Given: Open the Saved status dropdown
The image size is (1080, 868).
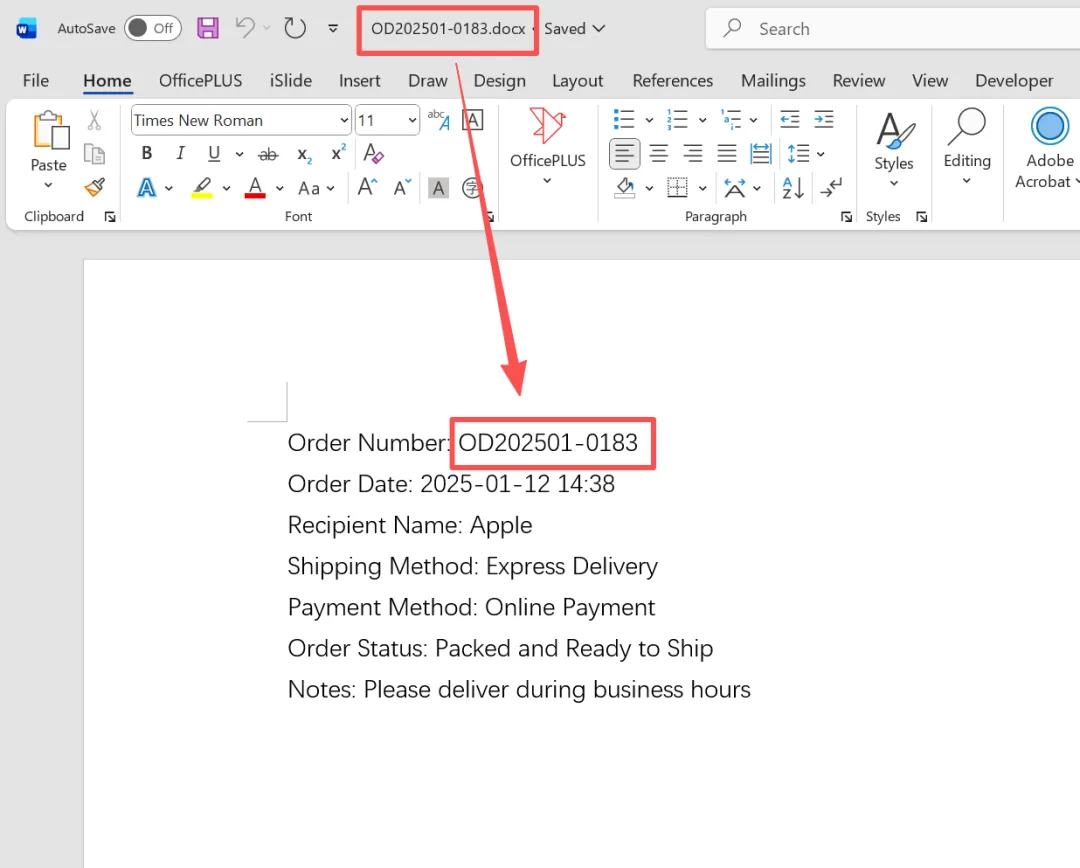Looking at the screenshot, I should coord(574,29).
